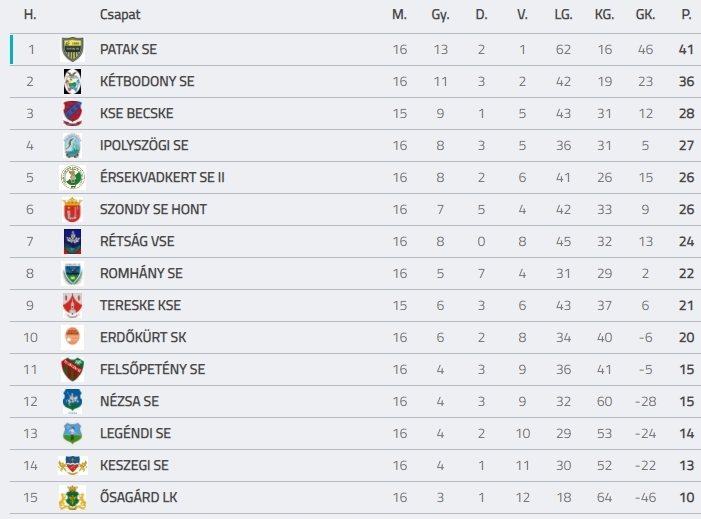Click the M. matches played header
The image size is (701, 519).
[399, 15]
